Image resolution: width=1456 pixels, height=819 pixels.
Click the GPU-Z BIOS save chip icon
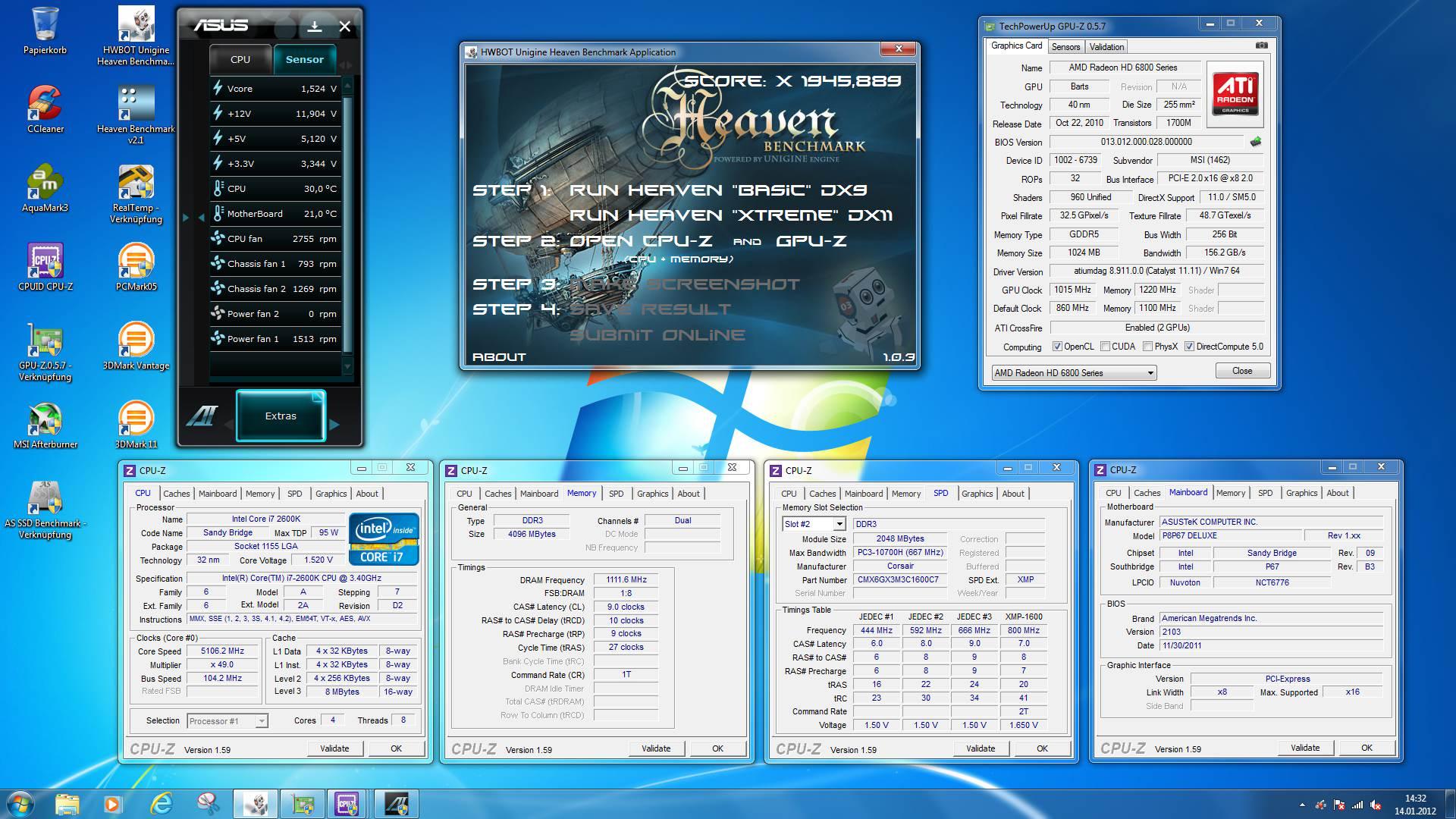tap(1255, 142)
